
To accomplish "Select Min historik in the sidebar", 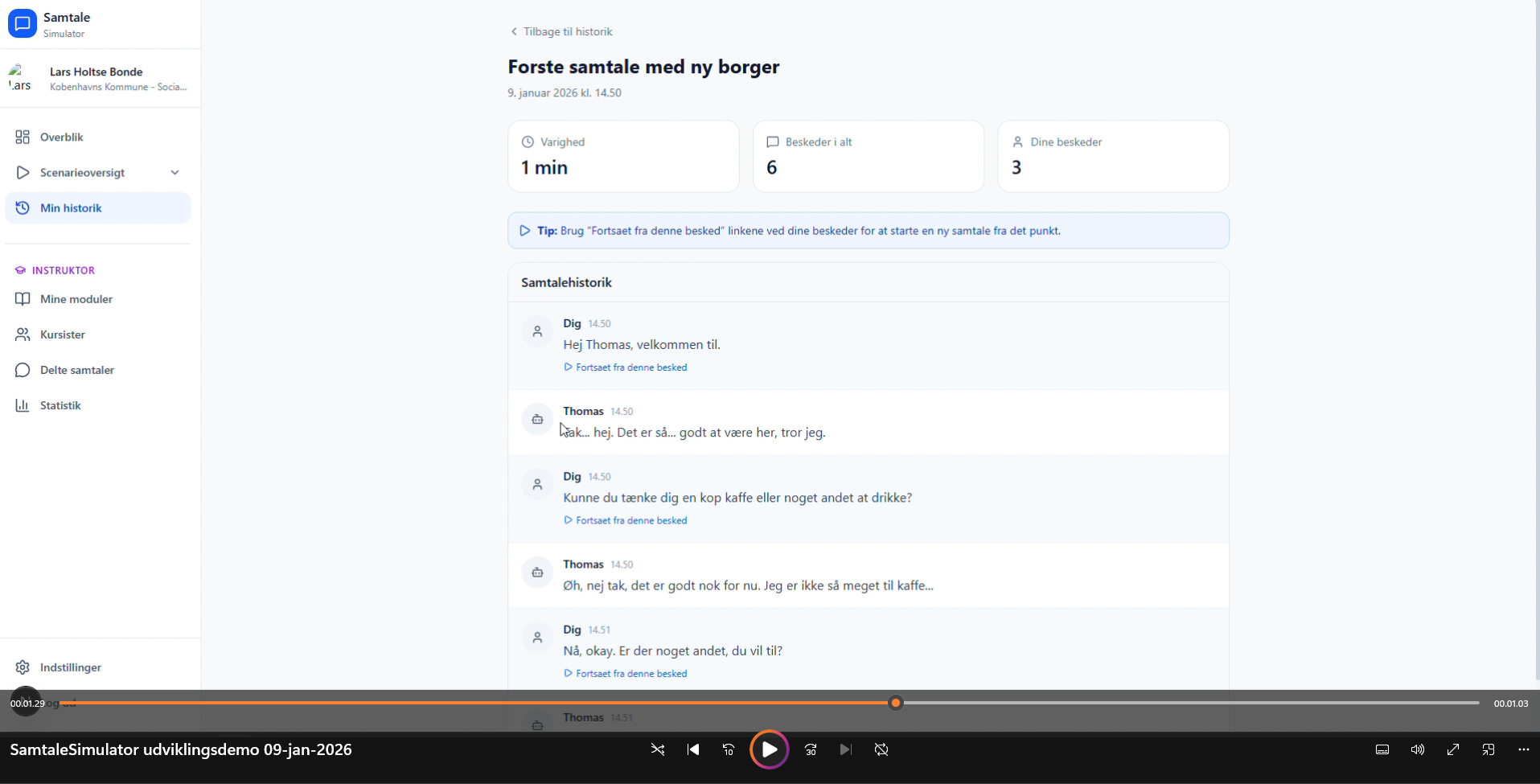I will [x=71, y=208].
